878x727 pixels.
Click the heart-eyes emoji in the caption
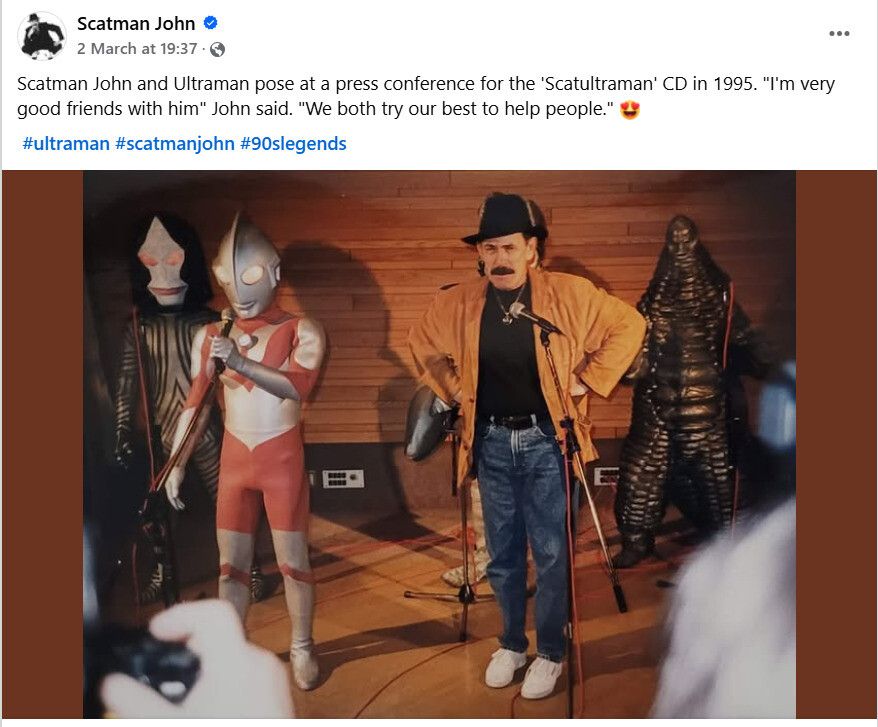pos(628,108)
